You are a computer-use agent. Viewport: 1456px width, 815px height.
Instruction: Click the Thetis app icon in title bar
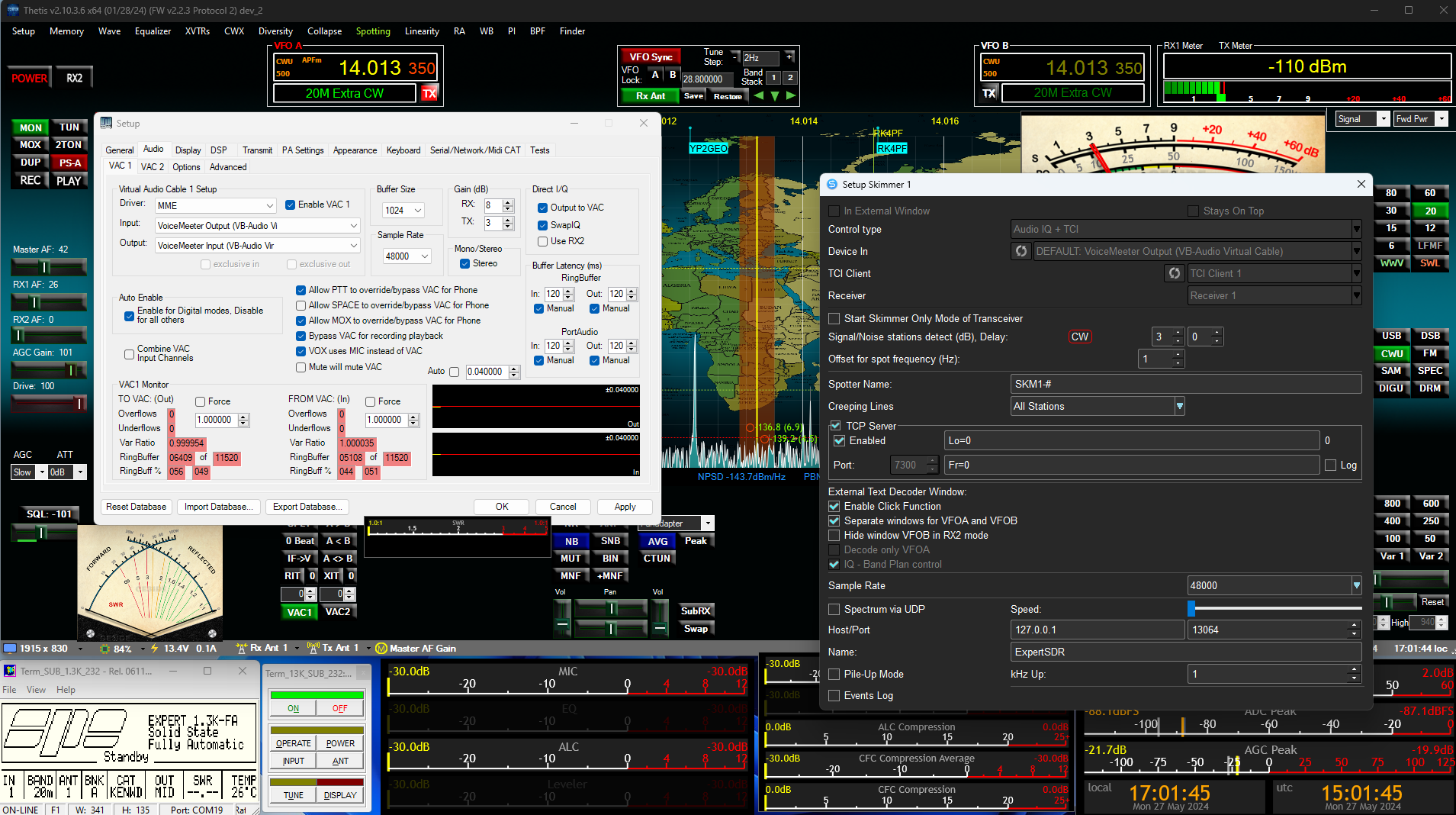[13, 10]
